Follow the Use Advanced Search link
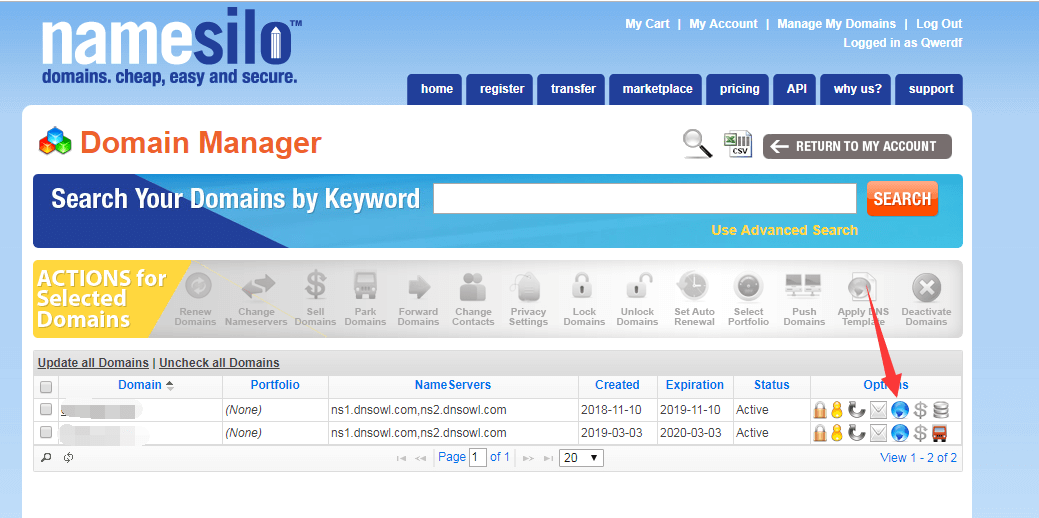The width and height of the screenshot is (1039, 518). pyautogui.click(x=784, y=230)
